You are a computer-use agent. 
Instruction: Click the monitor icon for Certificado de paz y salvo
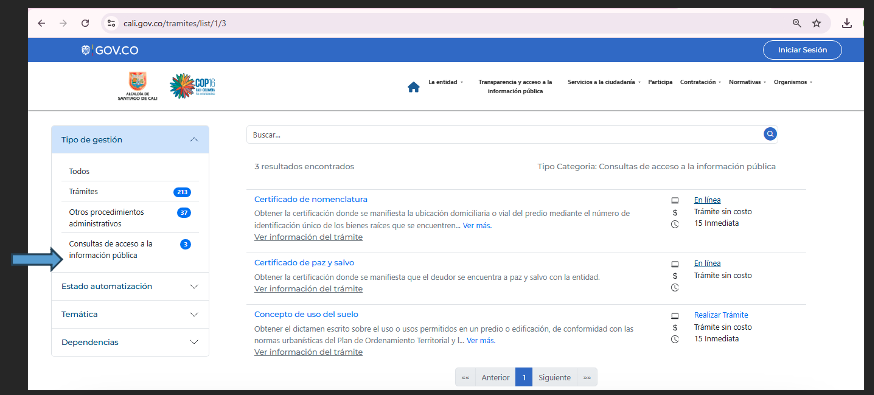click(675, 264)
